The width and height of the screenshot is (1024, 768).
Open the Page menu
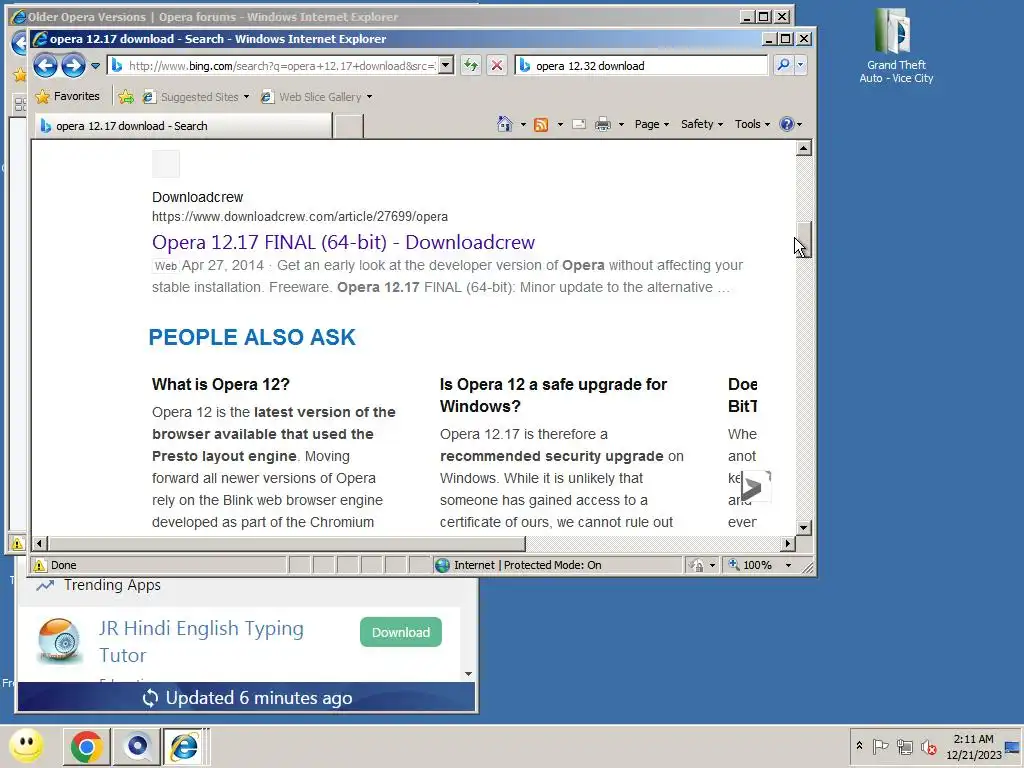tap(652, 124)
